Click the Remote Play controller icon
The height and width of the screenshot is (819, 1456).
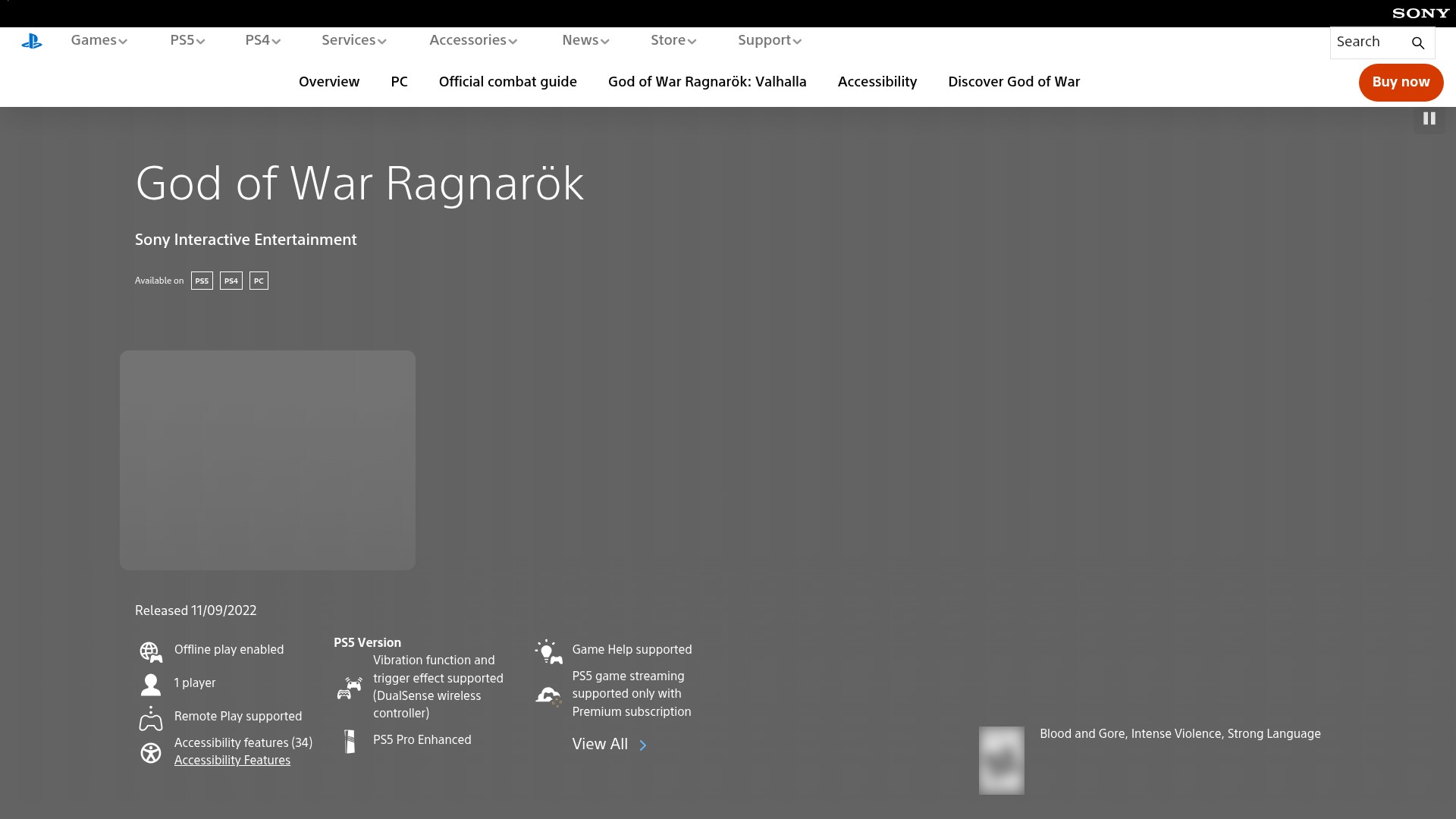151,717
